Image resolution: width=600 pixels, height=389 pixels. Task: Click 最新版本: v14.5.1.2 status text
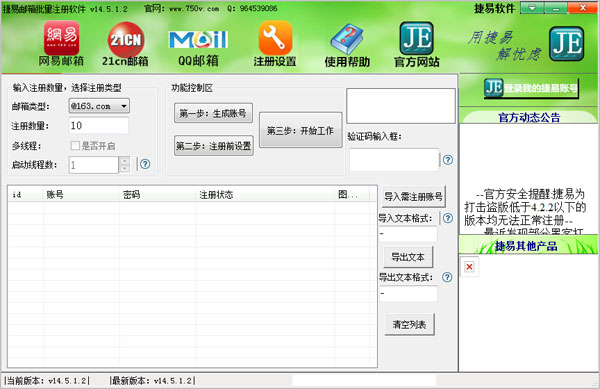152,381
